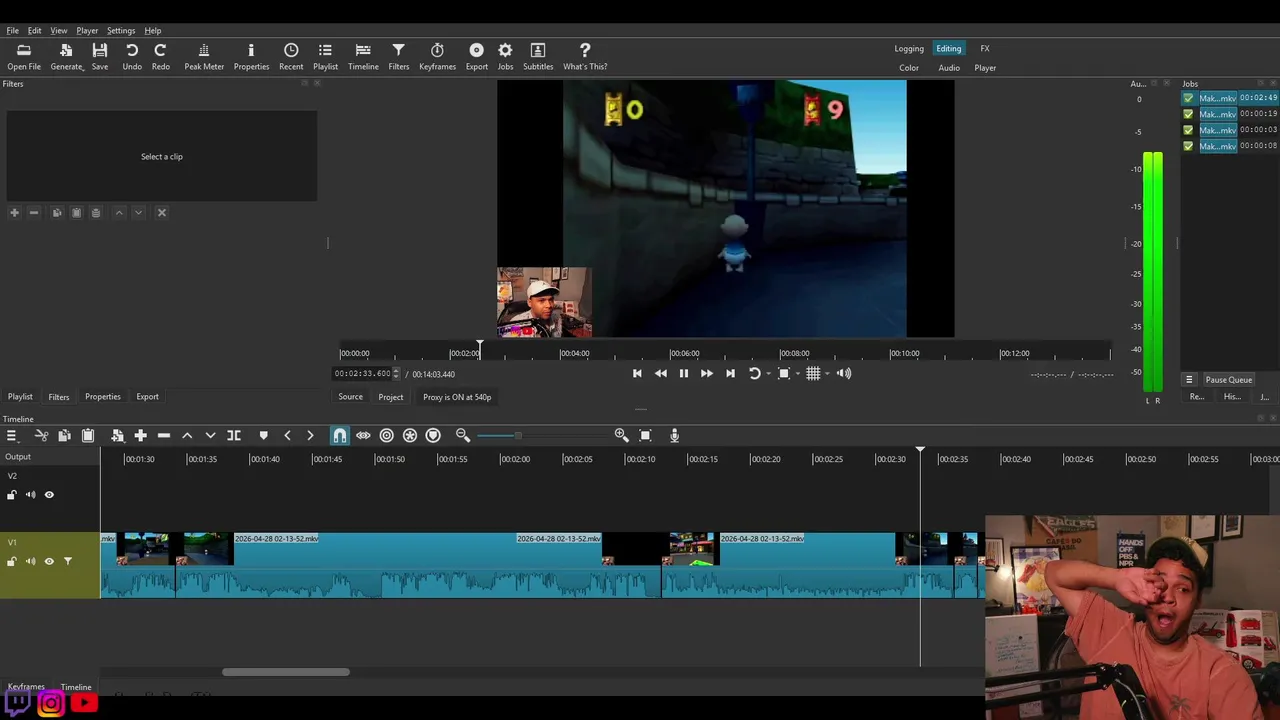Click the player volume speaker icon

(x=844, y=373)
